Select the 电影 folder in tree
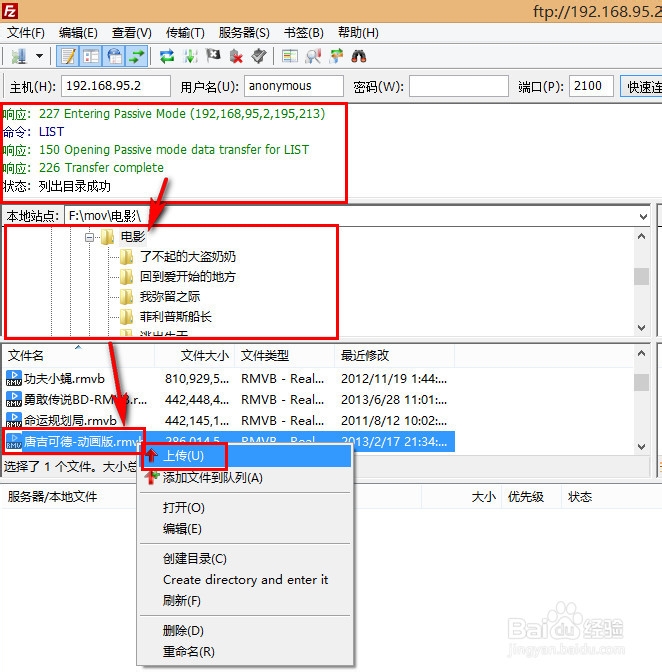The image size is (662, 672). (x=133, y=237)
